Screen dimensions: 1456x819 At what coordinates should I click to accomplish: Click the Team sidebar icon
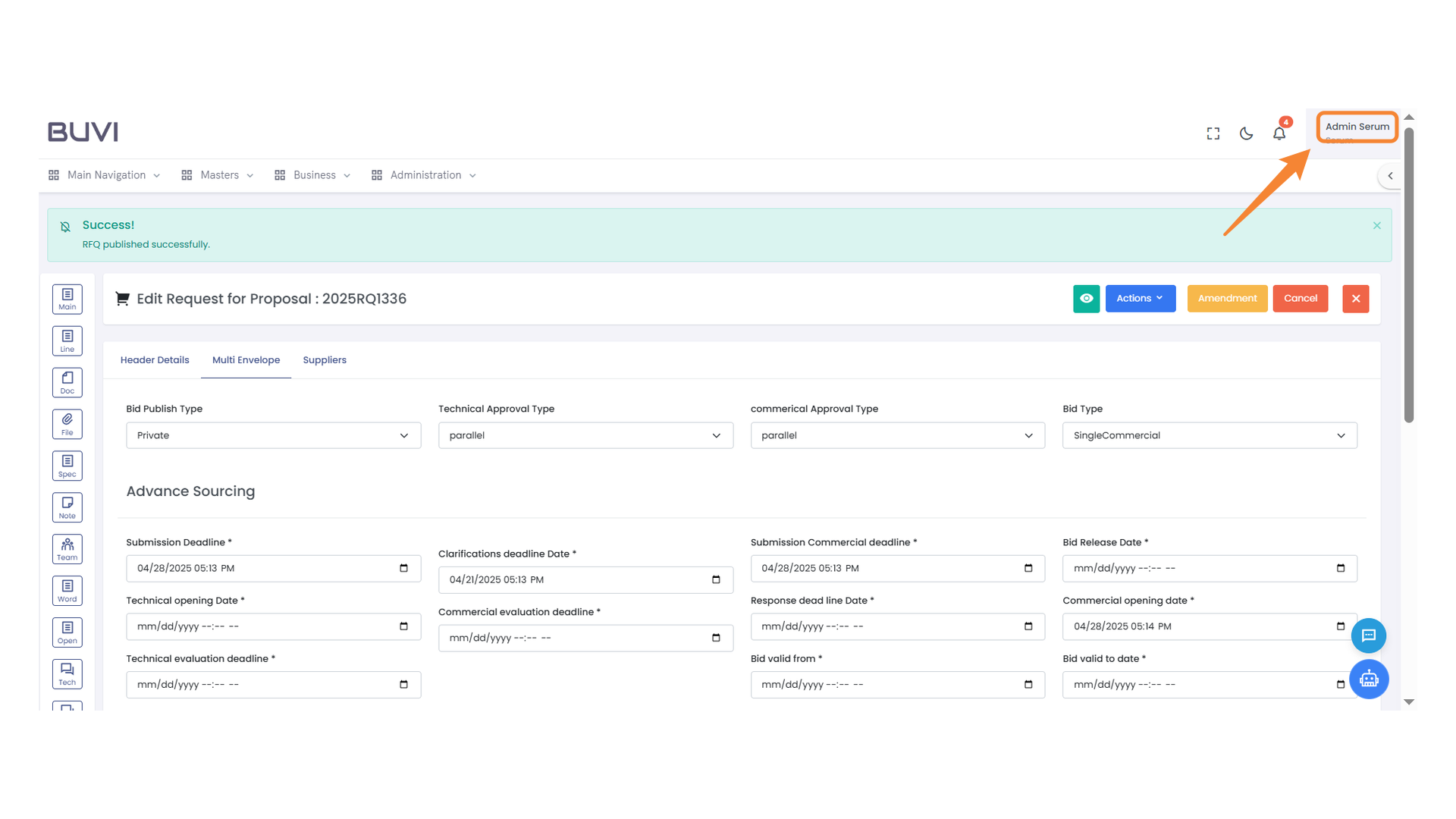pyautogui.click(x=67, y=548)
